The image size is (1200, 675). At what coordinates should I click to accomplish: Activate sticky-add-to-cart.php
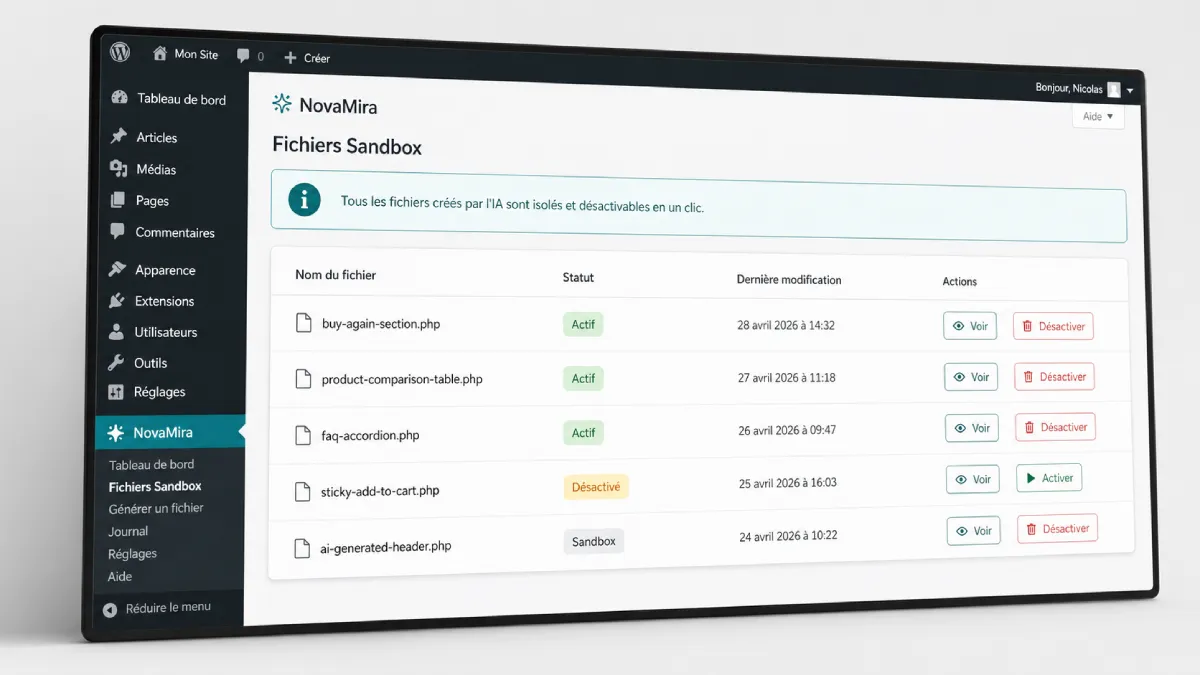pos(1048,478)
